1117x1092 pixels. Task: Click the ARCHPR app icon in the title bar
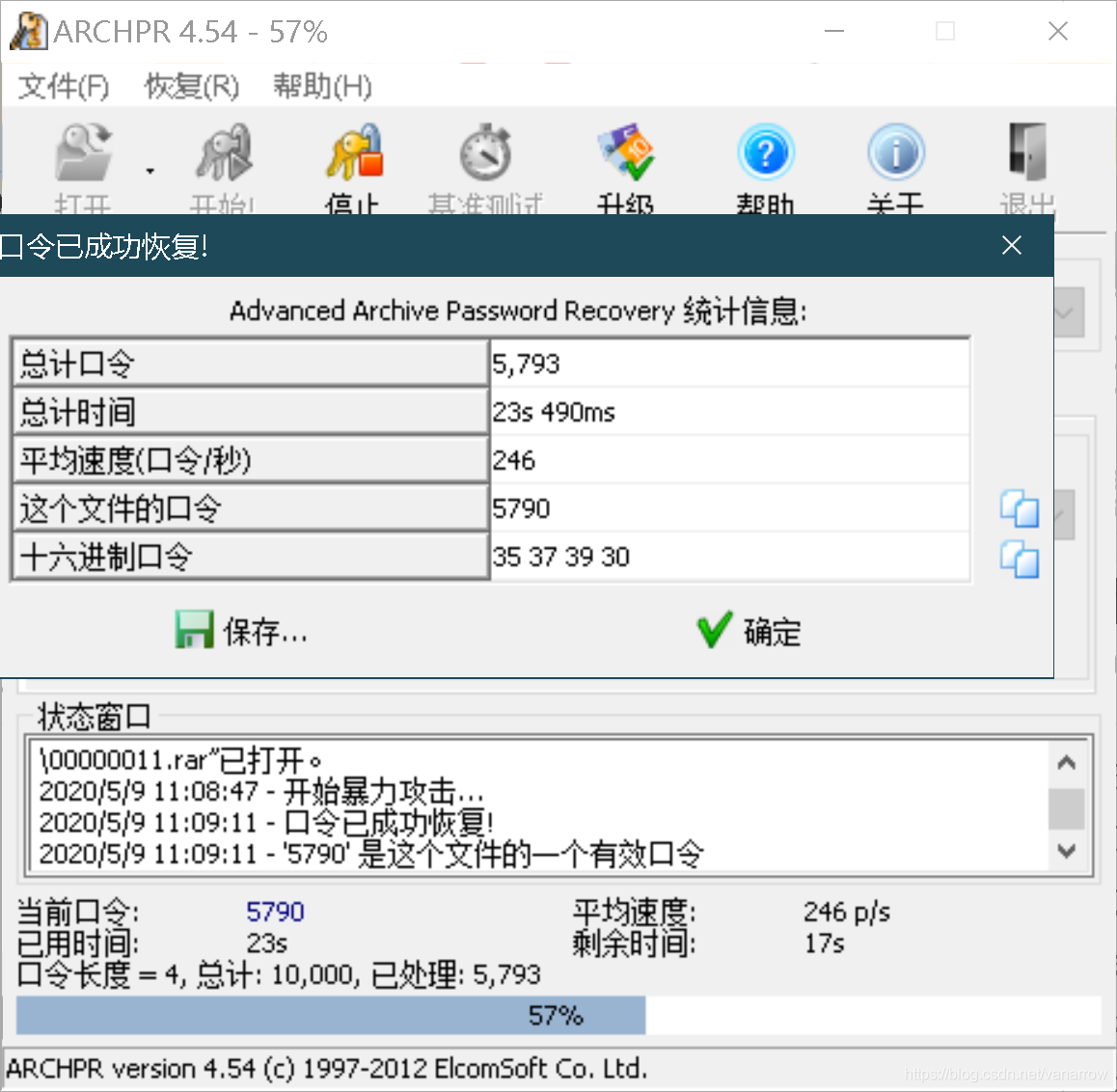tap(29, 31)
